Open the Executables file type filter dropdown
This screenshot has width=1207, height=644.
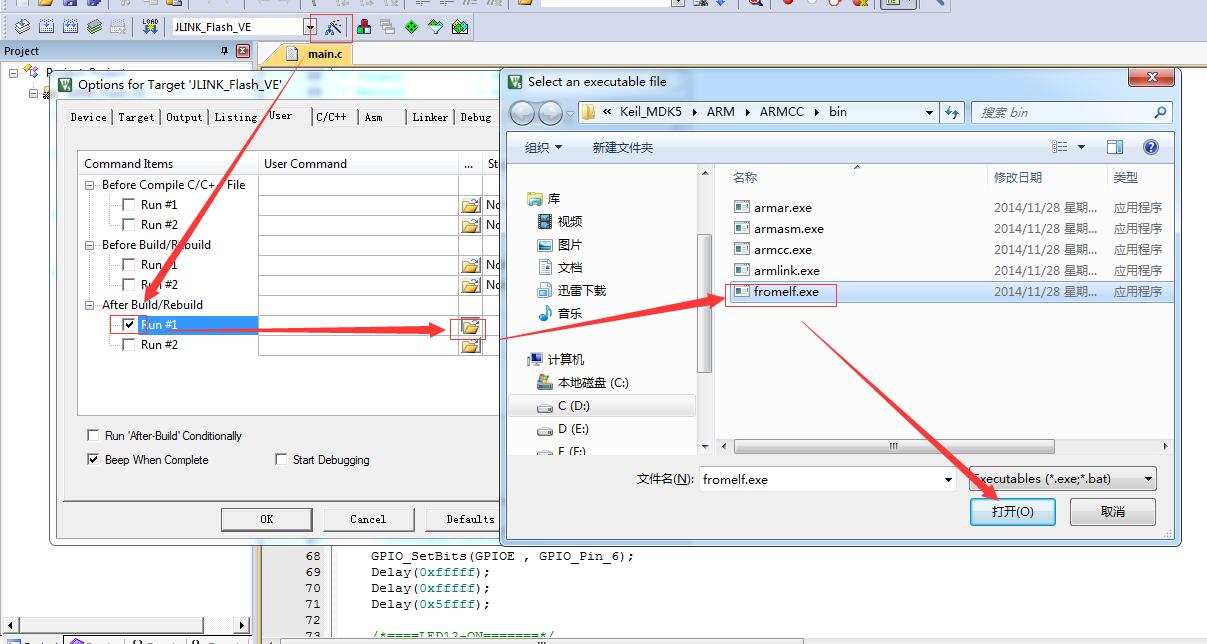(x=1063, y=479)
